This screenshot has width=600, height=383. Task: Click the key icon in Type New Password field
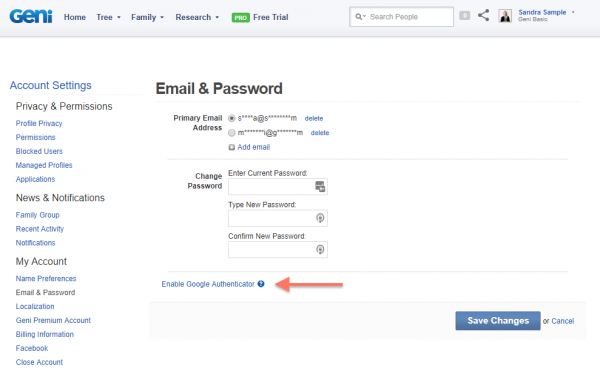tap(320, 218)
